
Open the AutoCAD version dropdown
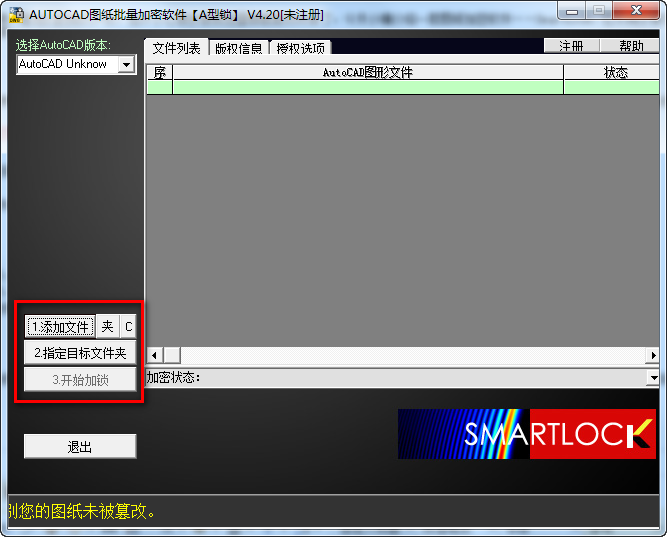[126, 65]
